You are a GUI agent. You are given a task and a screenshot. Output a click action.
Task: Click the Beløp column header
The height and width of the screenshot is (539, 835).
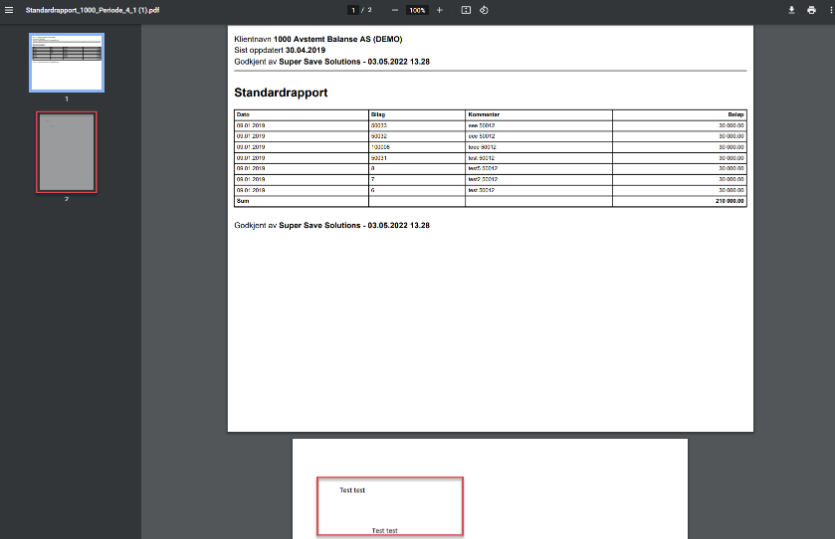[735, 115]
